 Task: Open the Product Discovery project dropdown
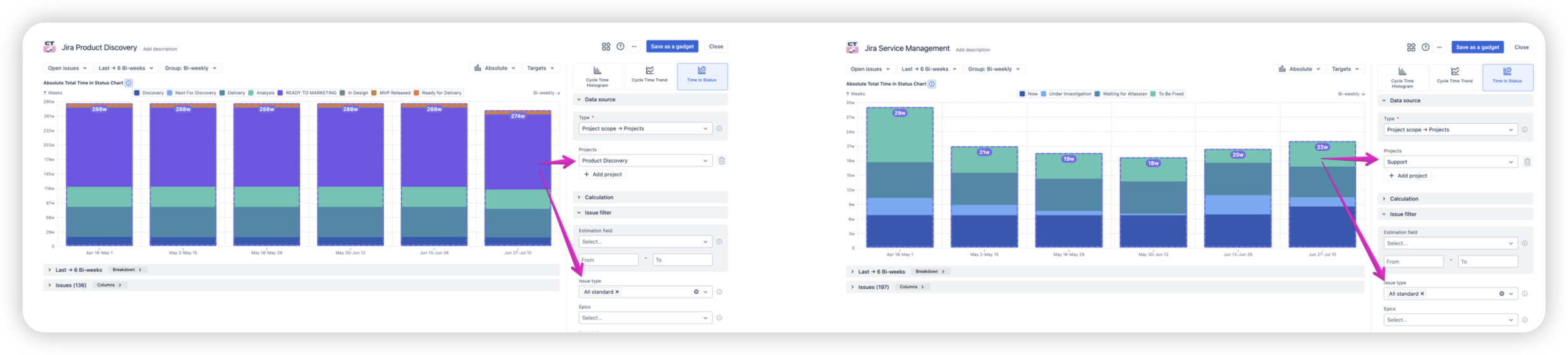(x=645, y=161)
